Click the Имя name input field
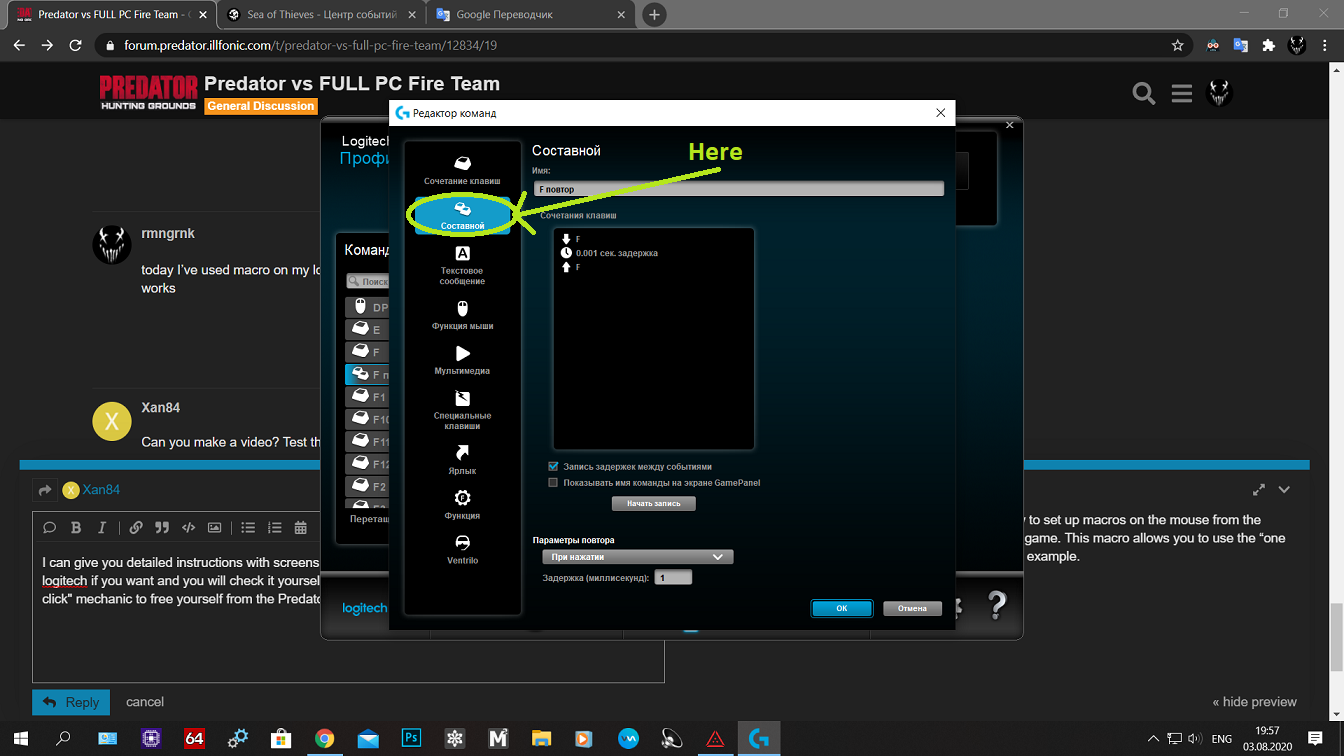Image resolution: width=1344 pixels, height=756 pixels. (738, 189)
